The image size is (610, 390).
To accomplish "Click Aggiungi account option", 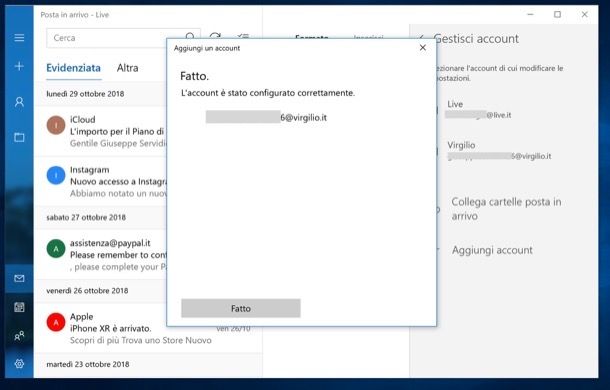I will (x=492, y=250).
